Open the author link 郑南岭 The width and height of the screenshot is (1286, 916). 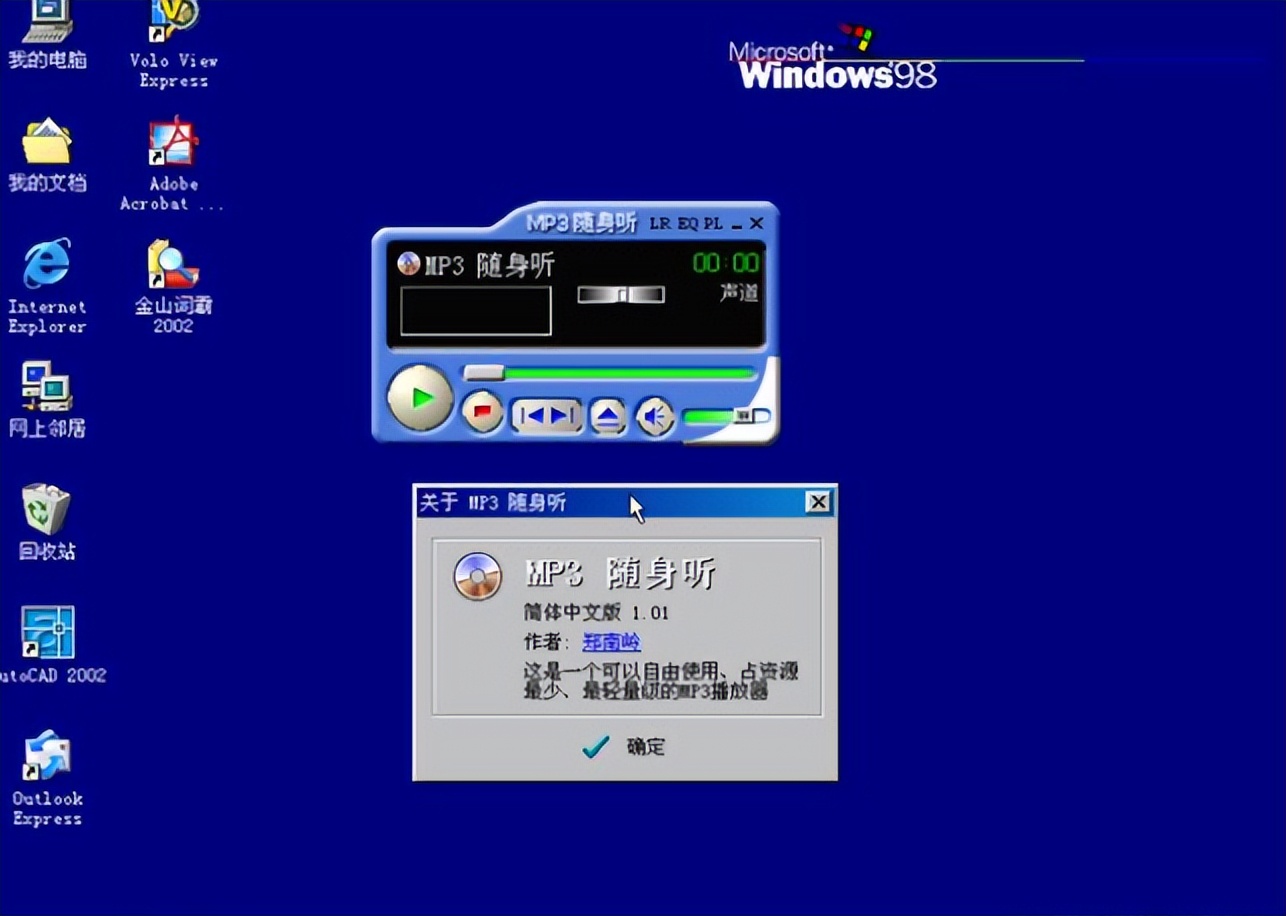(611, 642)
